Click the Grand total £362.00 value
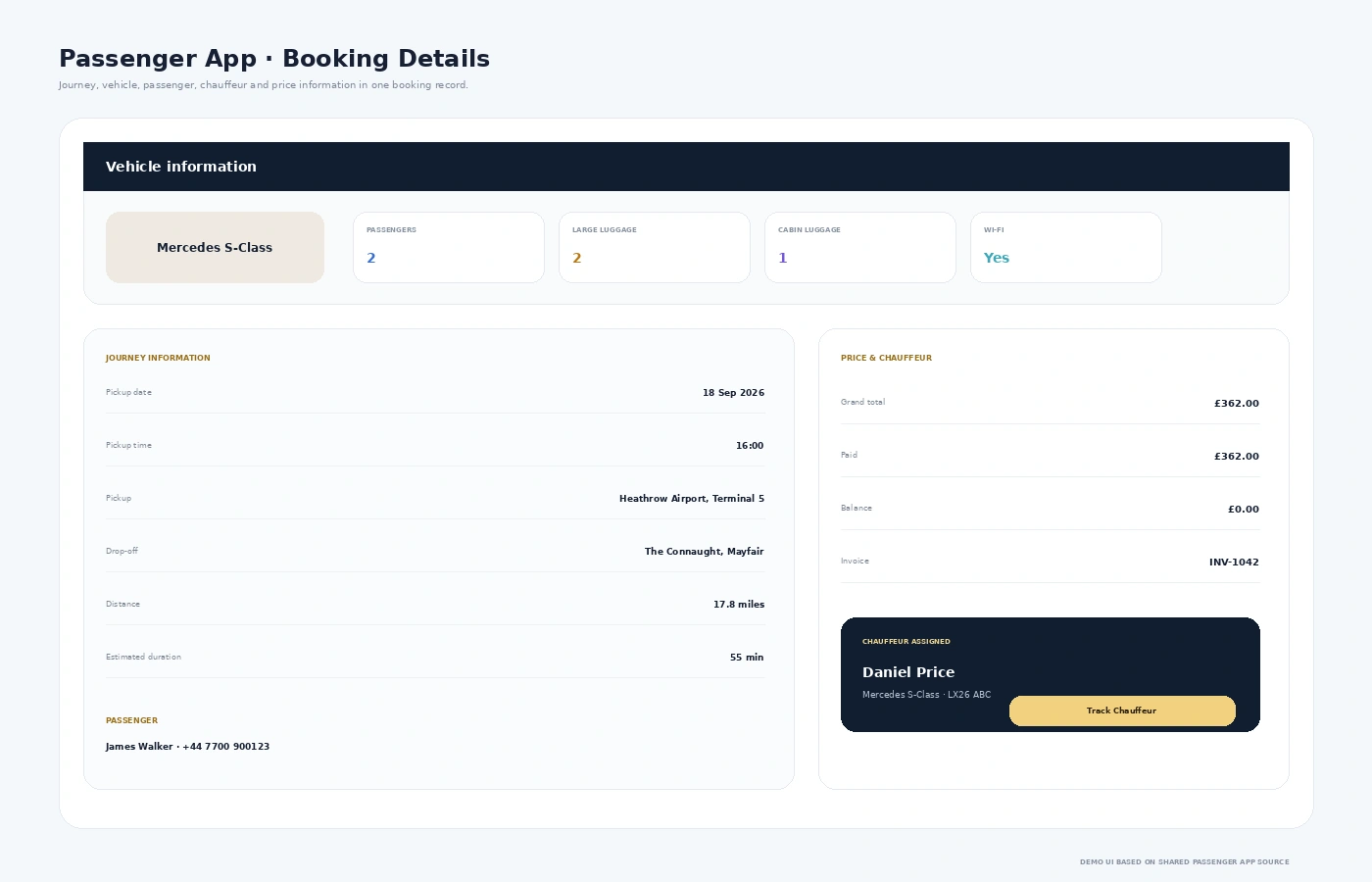Screen dimensions: 1372x882 (x=1237, y=404)
